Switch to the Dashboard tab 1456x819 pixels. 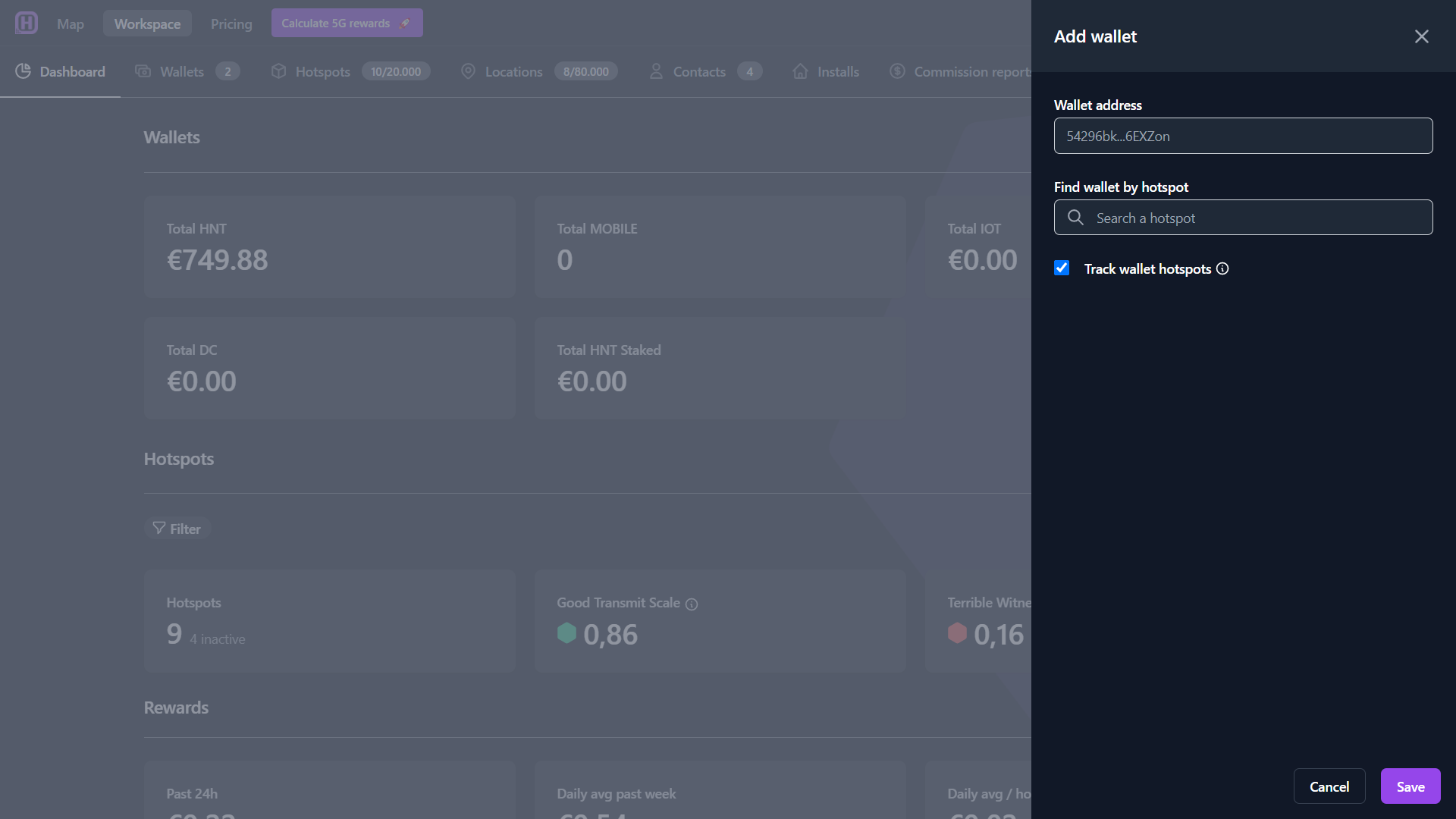[x=60, y=71]
